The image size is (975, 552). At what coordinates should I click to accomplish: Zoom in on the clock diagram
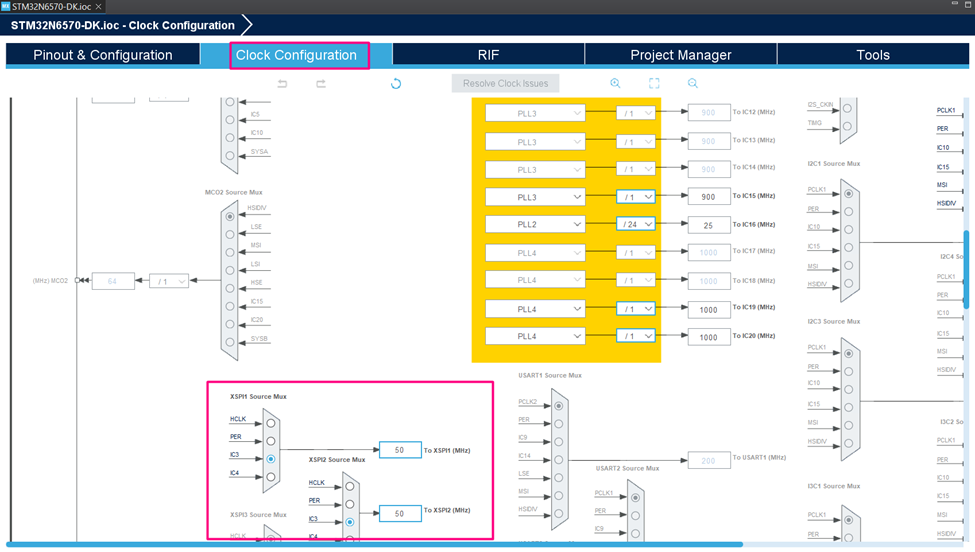pos(615,83)
